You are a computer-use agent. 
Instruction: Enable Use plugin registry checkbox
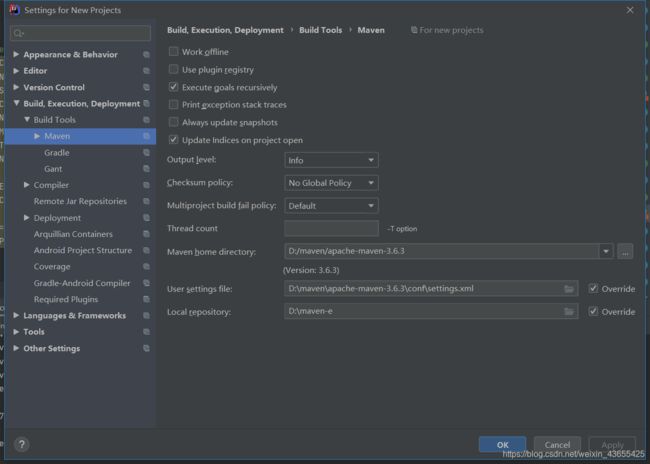click(173, 69)
